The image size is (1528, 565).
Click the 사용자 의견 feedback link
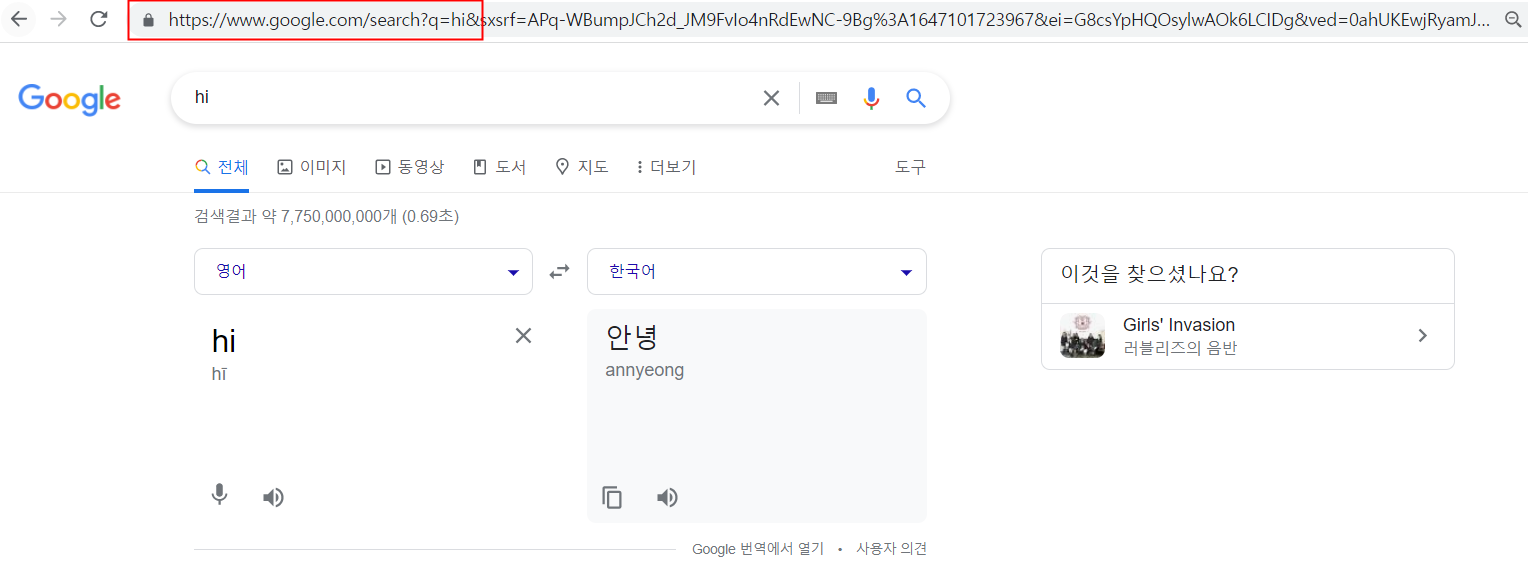(891, 549)
